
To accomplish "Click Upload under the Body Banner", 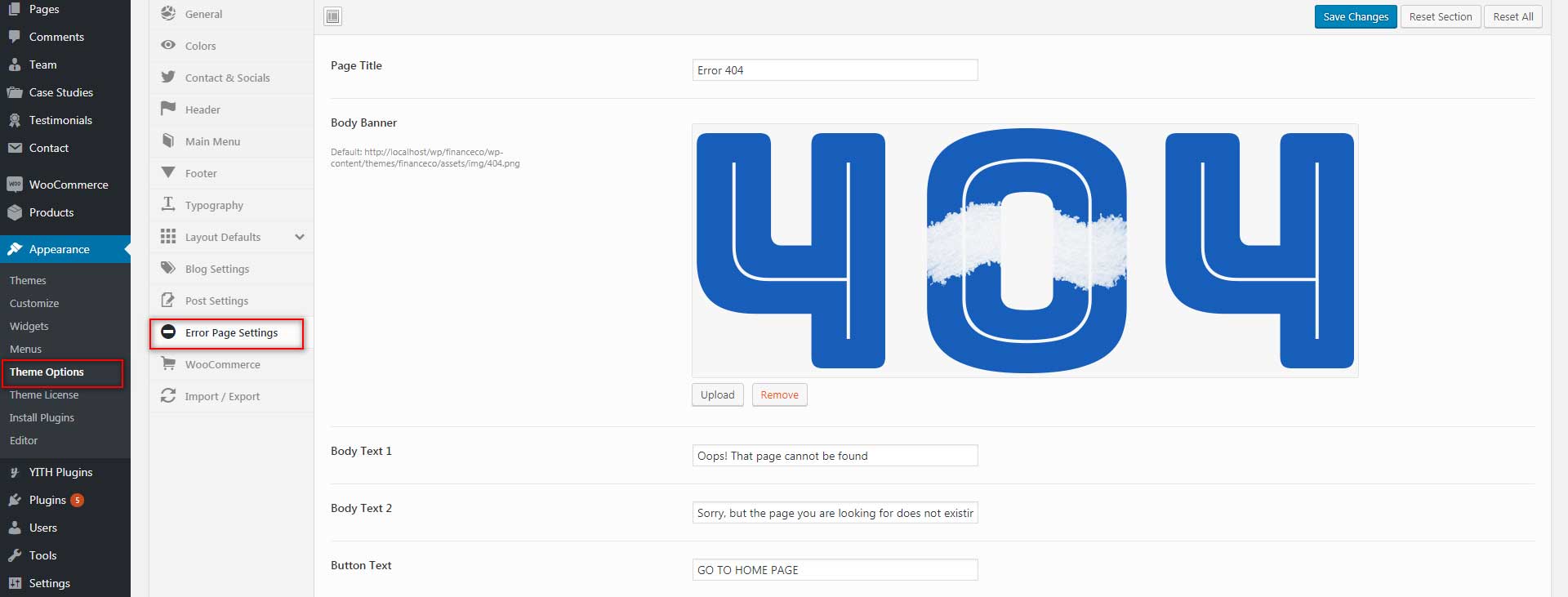I will point(718,394).
